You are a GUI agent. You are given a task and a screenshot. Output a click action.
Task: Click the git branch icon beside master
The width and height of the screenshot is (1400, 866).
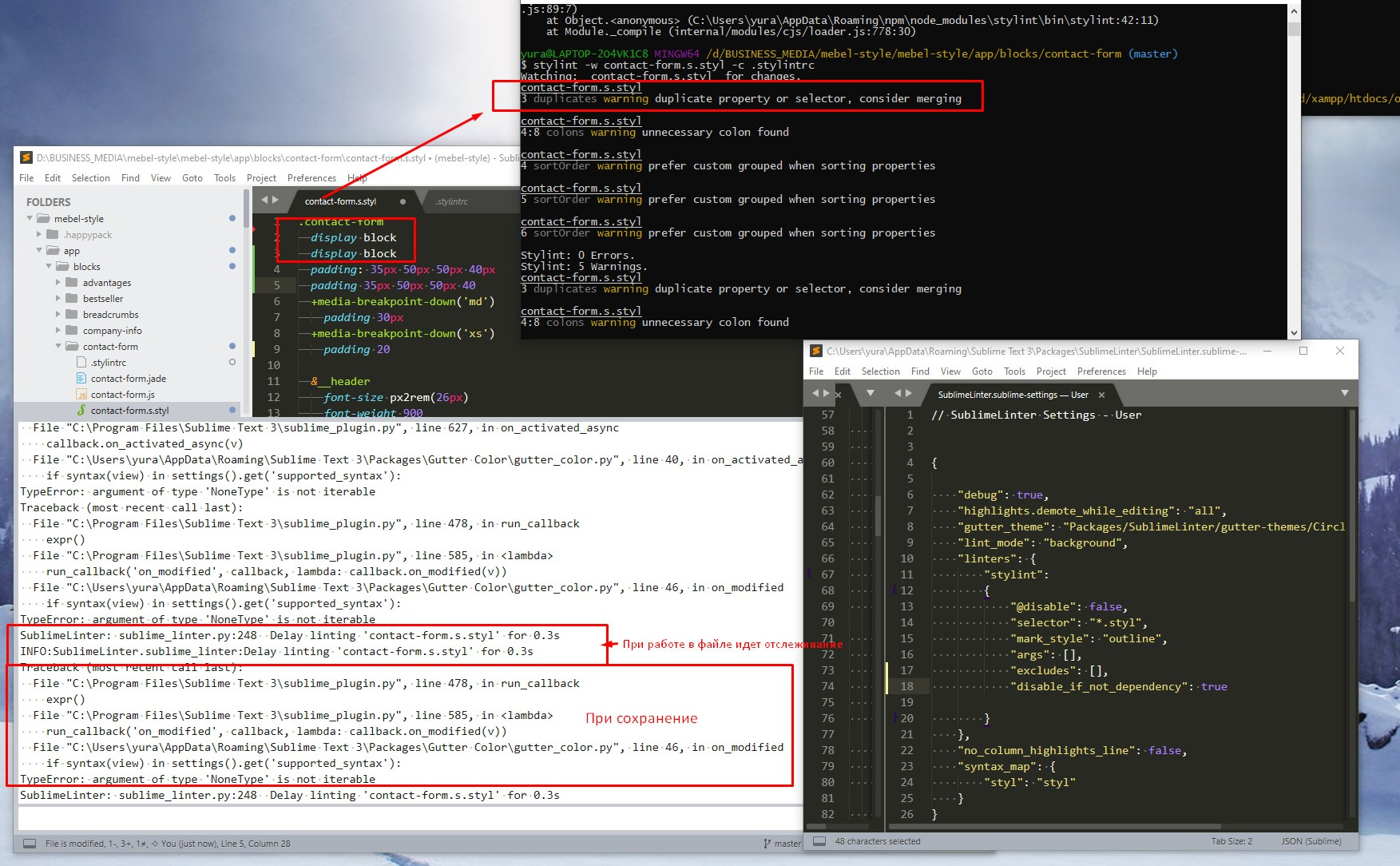tap(767, 843)
